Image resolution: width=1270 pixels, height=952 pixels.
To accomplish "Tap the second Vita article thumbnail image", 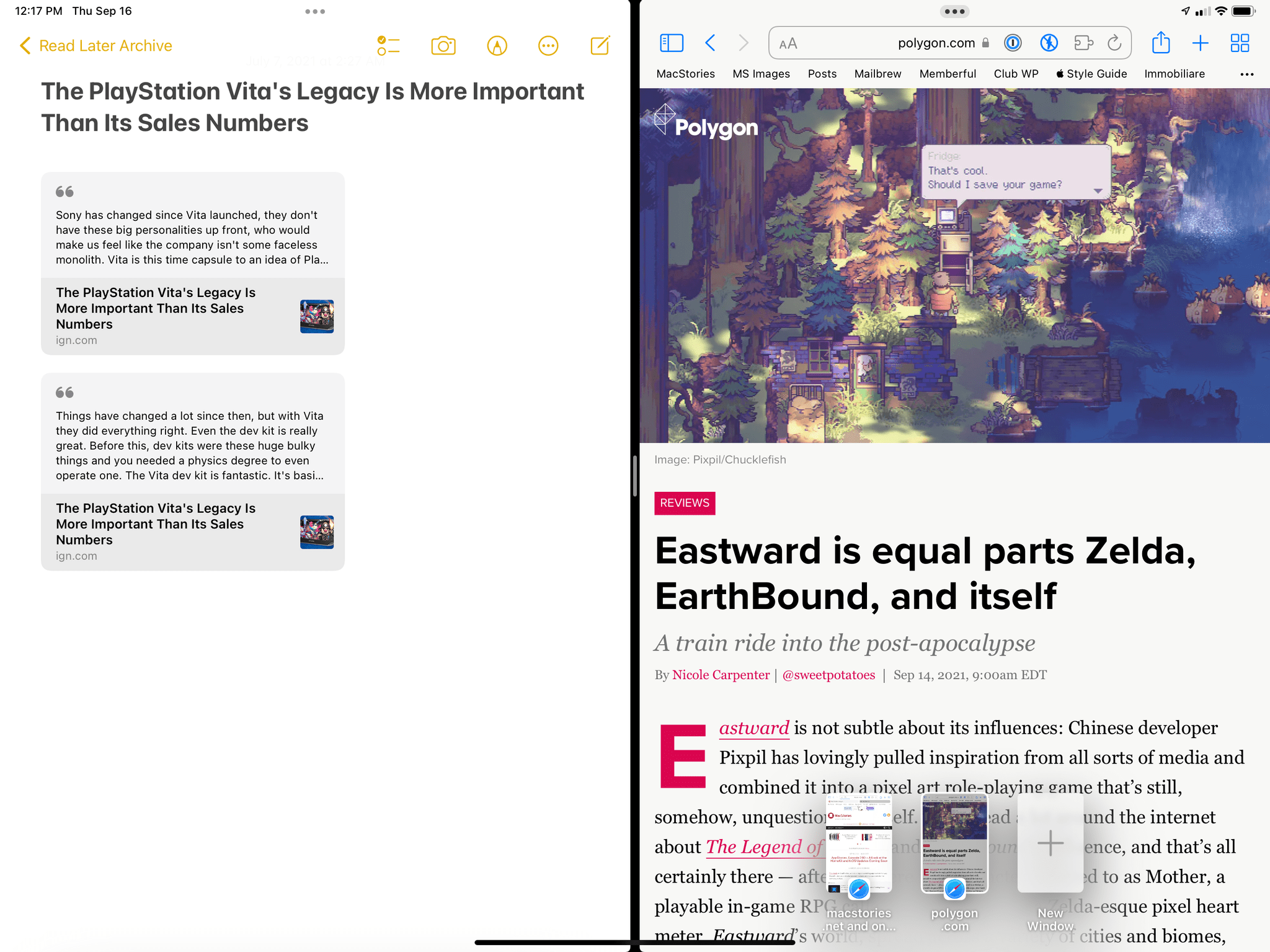I will (317, 532).
